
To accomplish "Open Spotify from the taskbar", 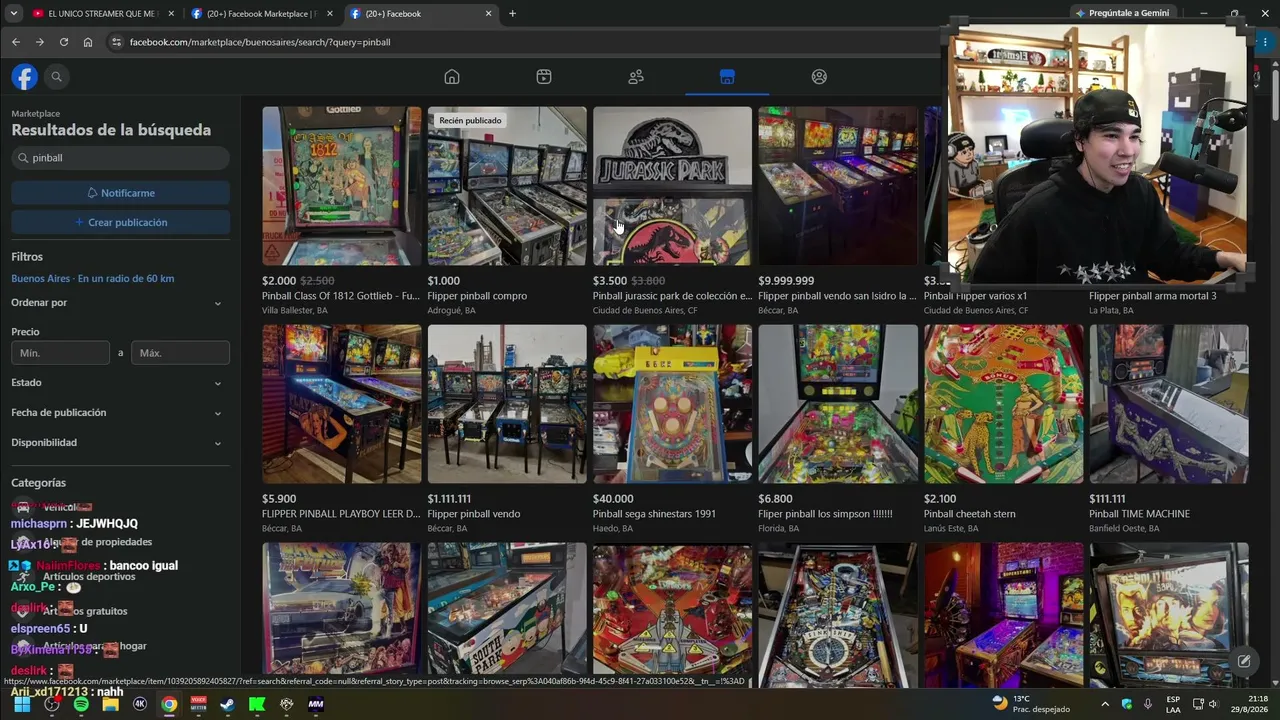I will [x=81, y=704].
